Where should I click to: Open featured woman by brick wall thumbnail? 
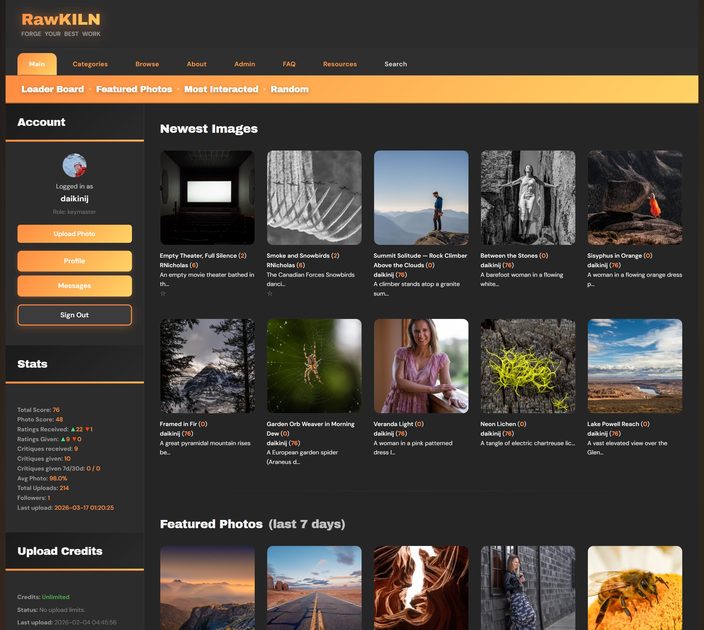click(528, 588)
